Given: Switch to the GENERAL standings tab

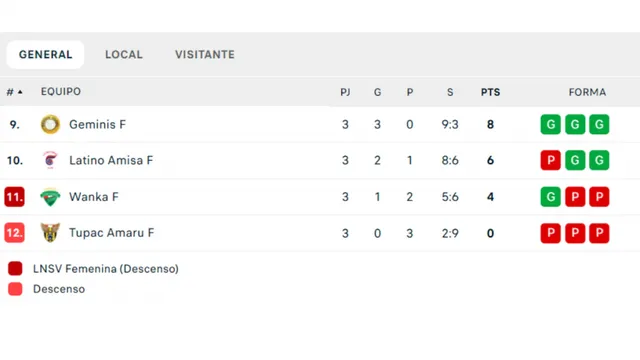Looking at the screenshot, I should pos(45,54).
